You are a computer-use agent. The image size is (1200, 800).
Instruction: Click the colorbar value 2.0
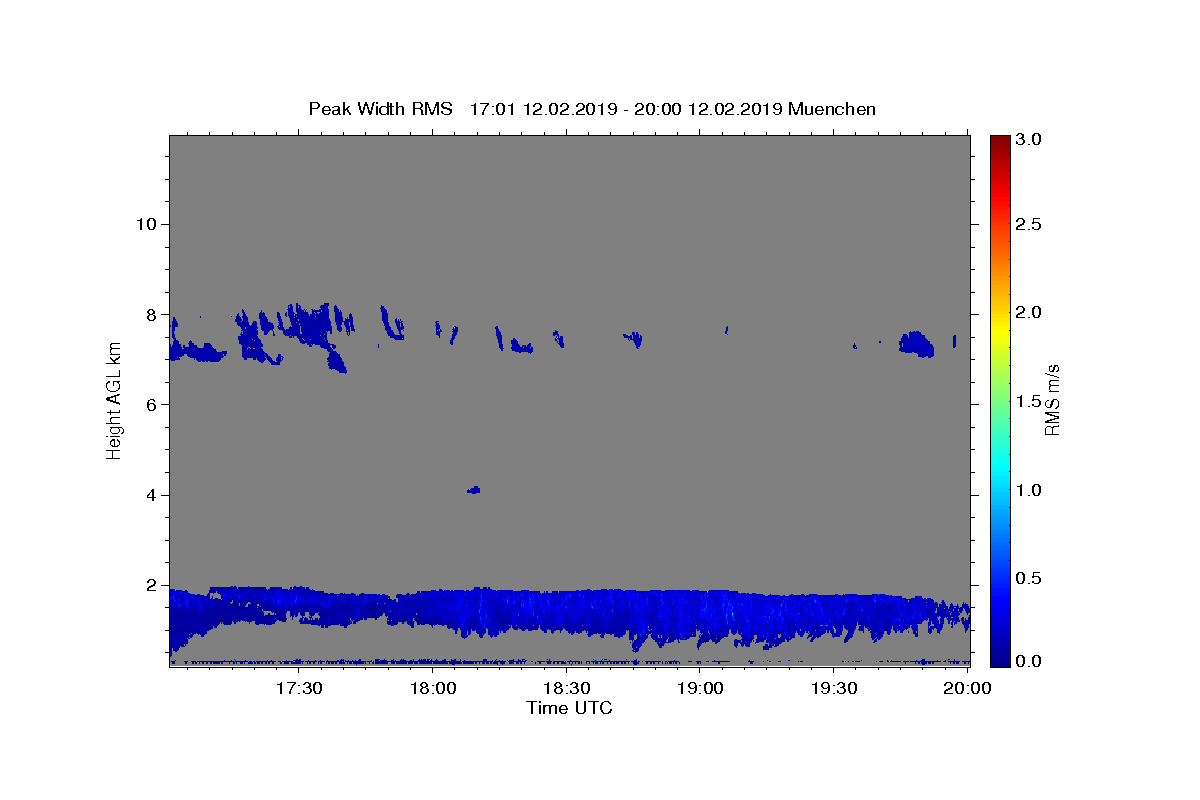(x=1030, y=313)
